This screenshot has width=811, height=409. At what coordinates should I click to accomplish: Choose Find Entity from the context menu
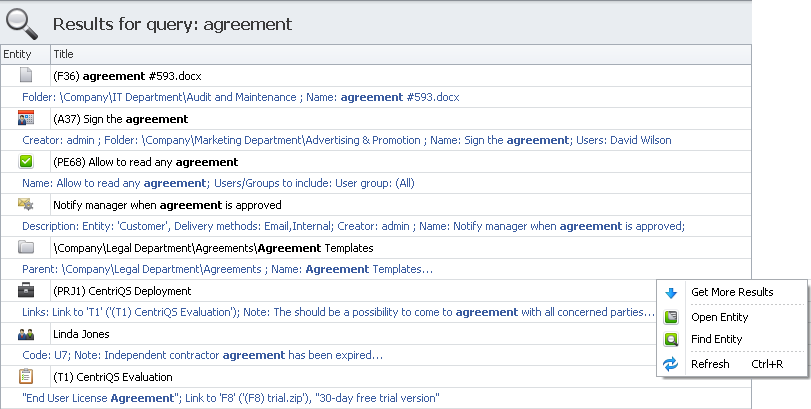point(716,339)
